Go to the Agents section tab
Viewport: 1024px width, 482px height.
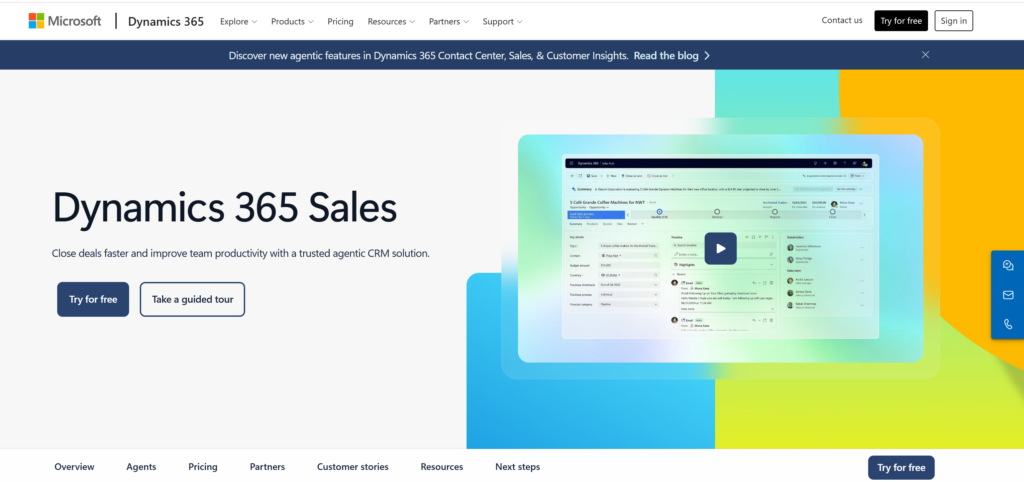pyautogui.click(x=141, y=467)
